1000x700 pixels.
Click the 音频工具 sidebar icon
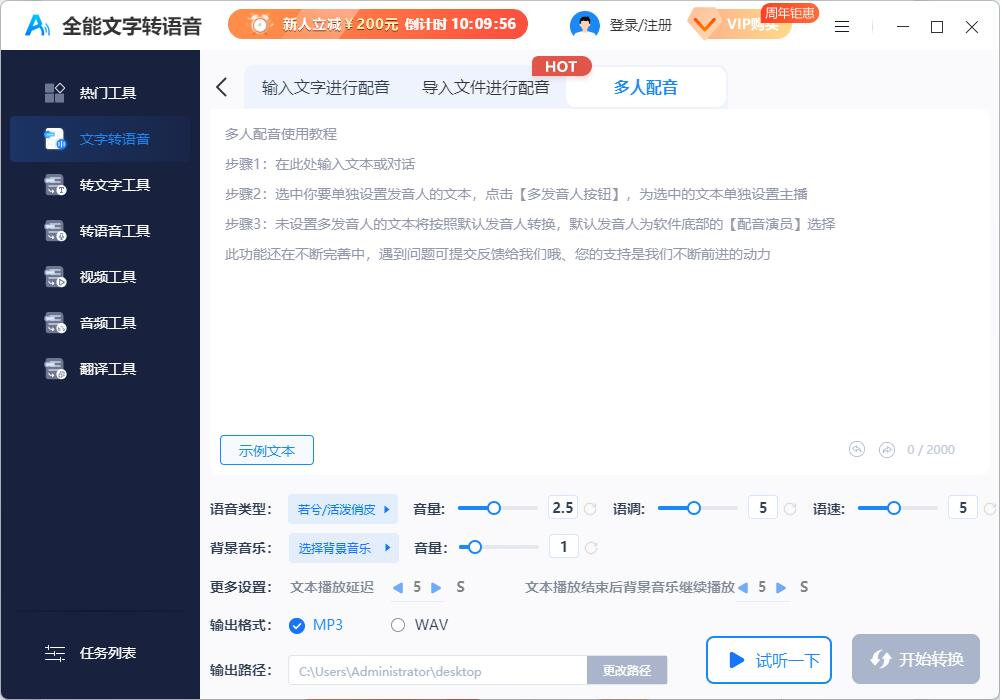pyautogui.click(x=55, y=323)
